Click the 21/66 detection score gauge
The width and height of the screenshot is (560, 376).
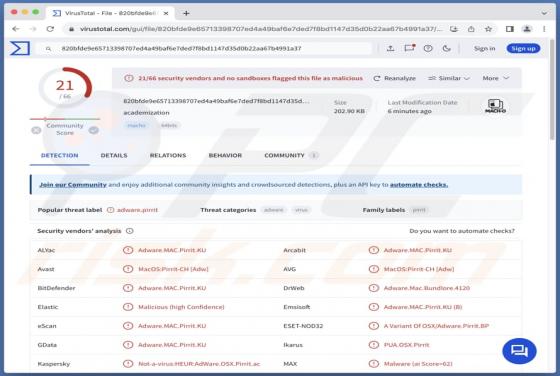pyautogui.click(x=65, y=88)
